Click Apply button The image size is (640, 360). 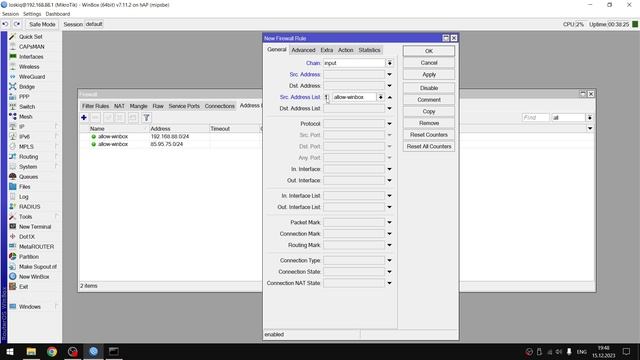click(x=429, y=75)
